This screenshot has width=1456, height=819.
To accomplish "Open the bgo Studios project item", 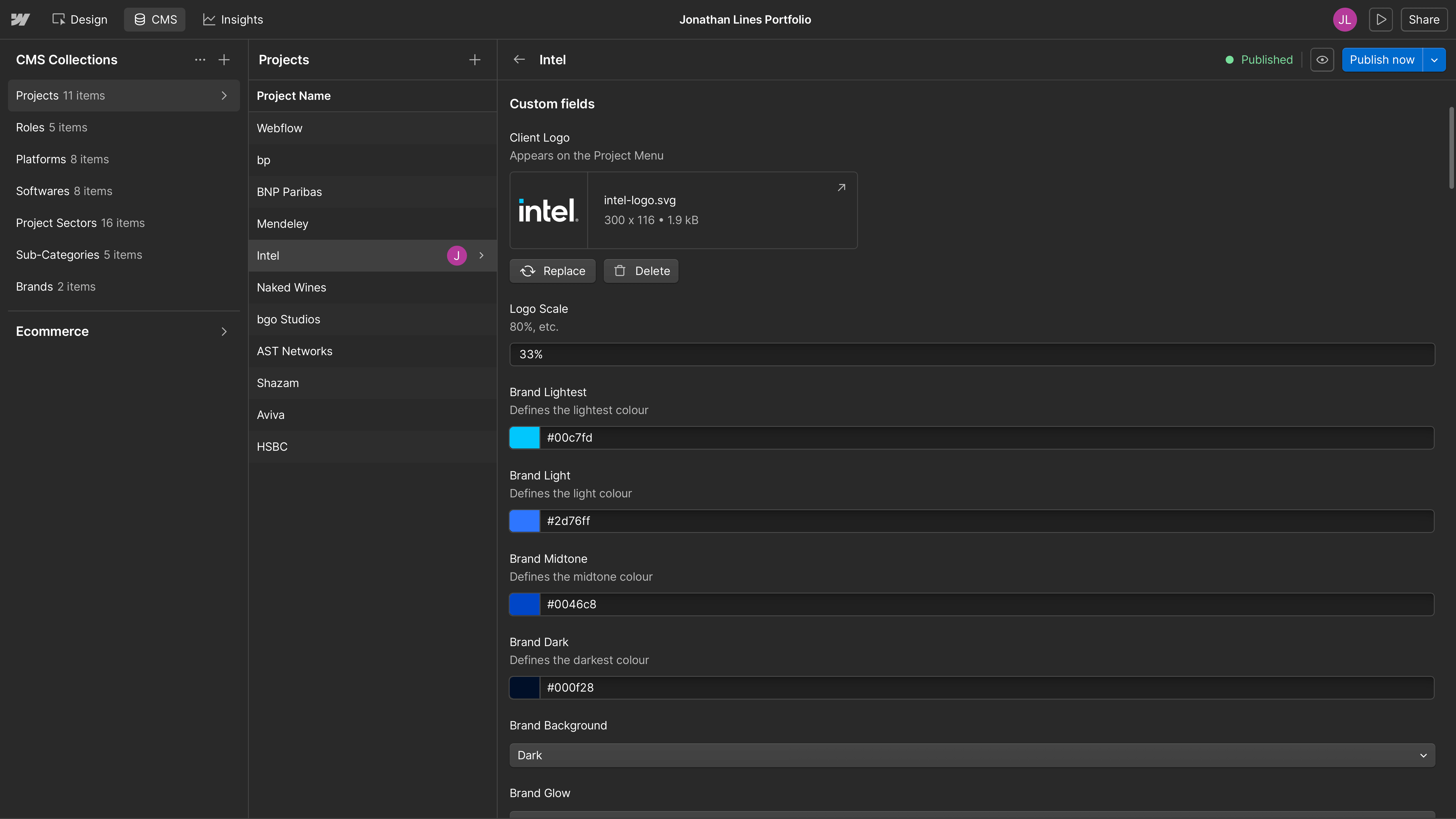I will (x=373, y=319).
